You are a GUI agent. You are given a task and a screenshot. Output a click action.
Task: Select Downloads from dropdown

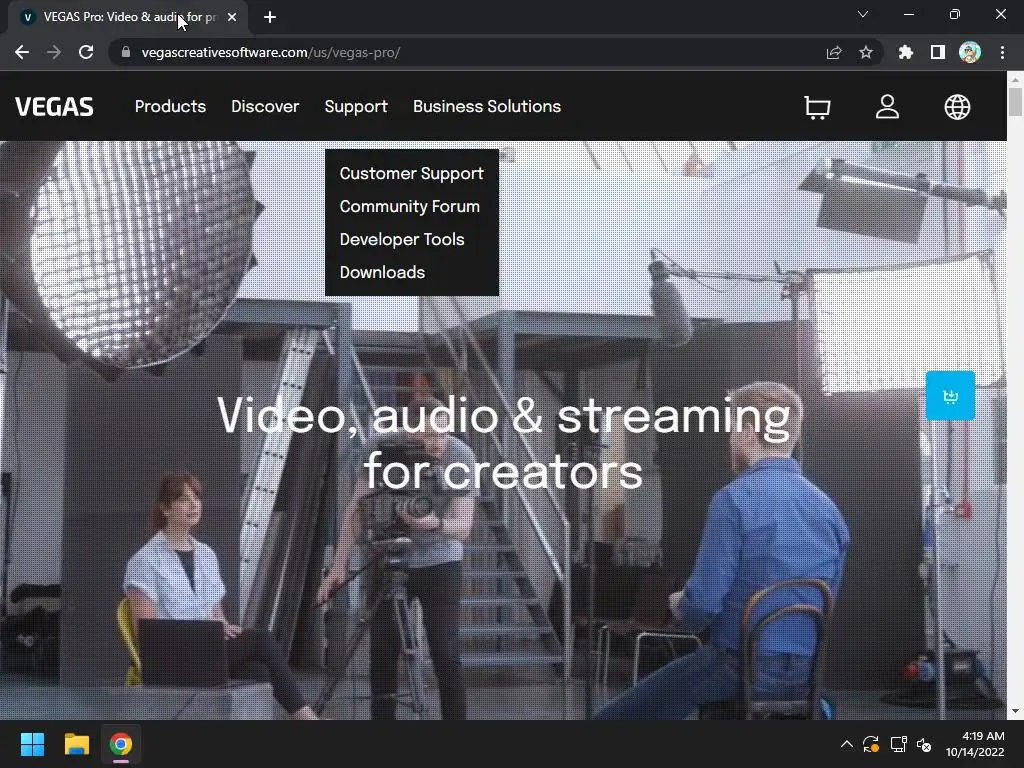(382, 272)
